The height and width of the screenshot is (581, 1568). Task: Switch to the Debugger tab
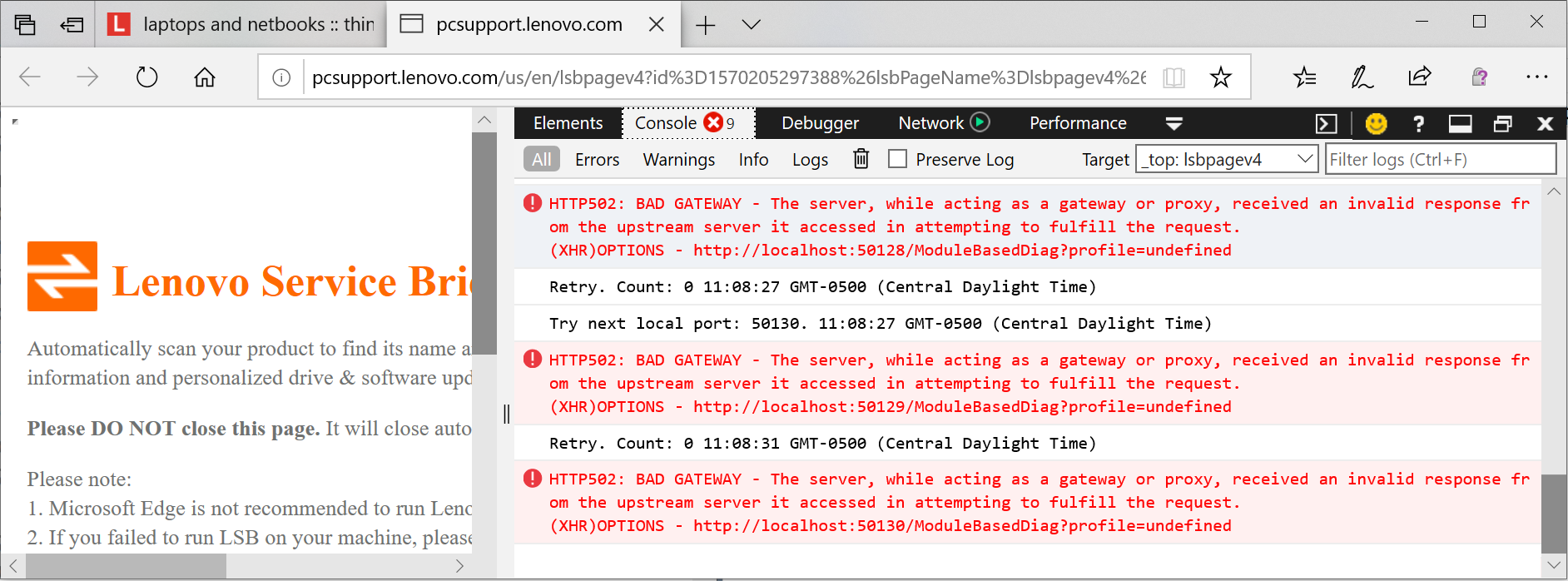[x=820, y=123]
